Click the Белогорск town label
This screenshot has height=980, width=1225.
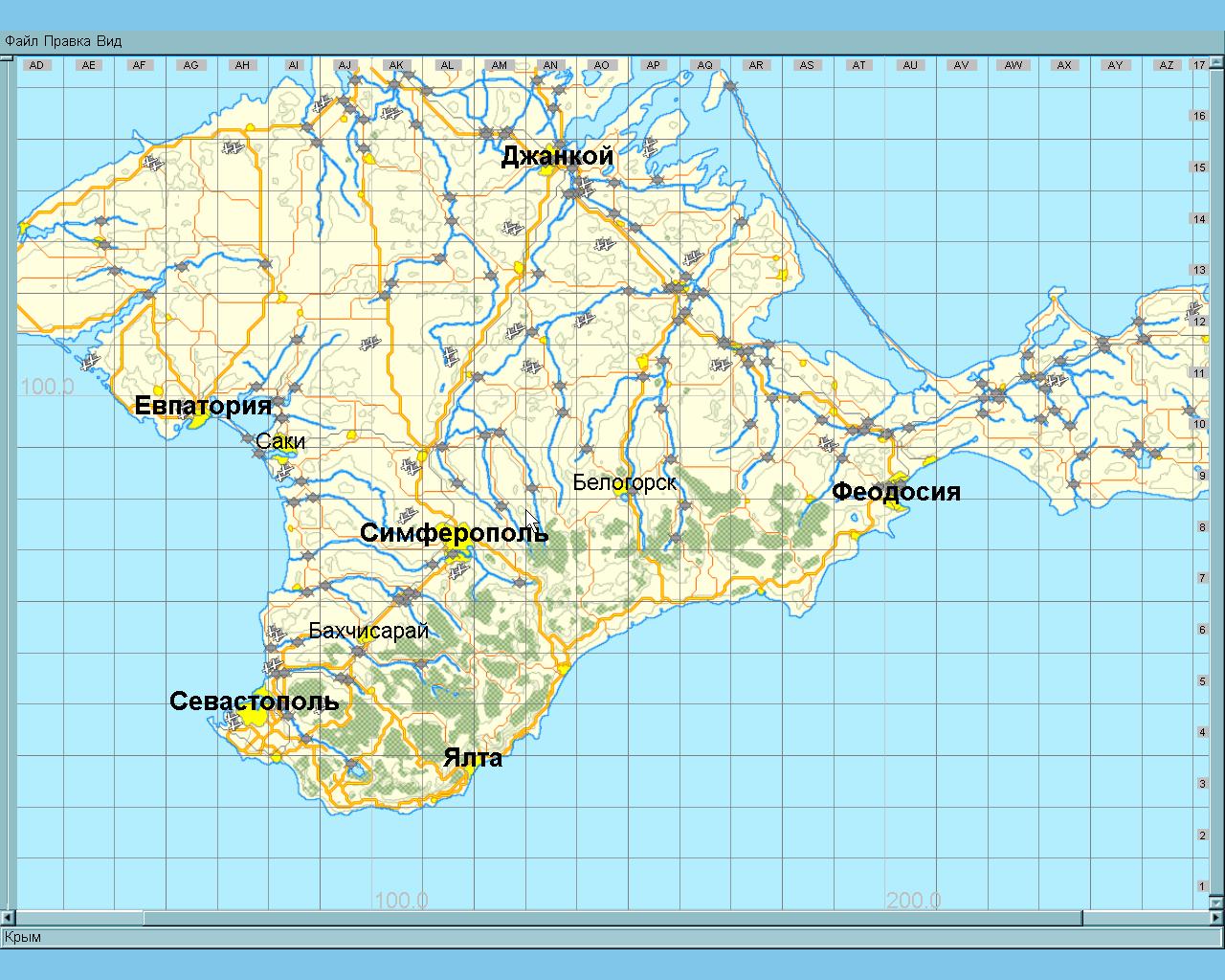625,482
